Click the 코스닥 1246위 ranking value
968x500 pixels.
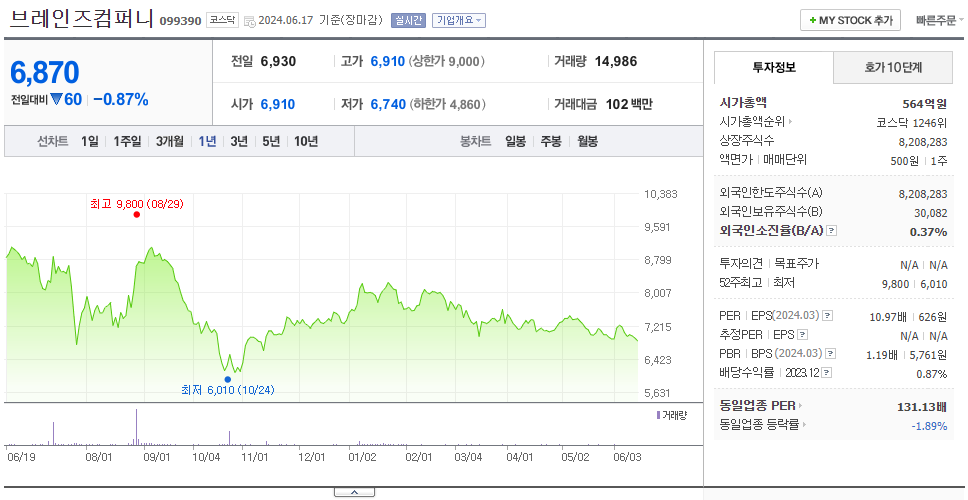(912, 122)
